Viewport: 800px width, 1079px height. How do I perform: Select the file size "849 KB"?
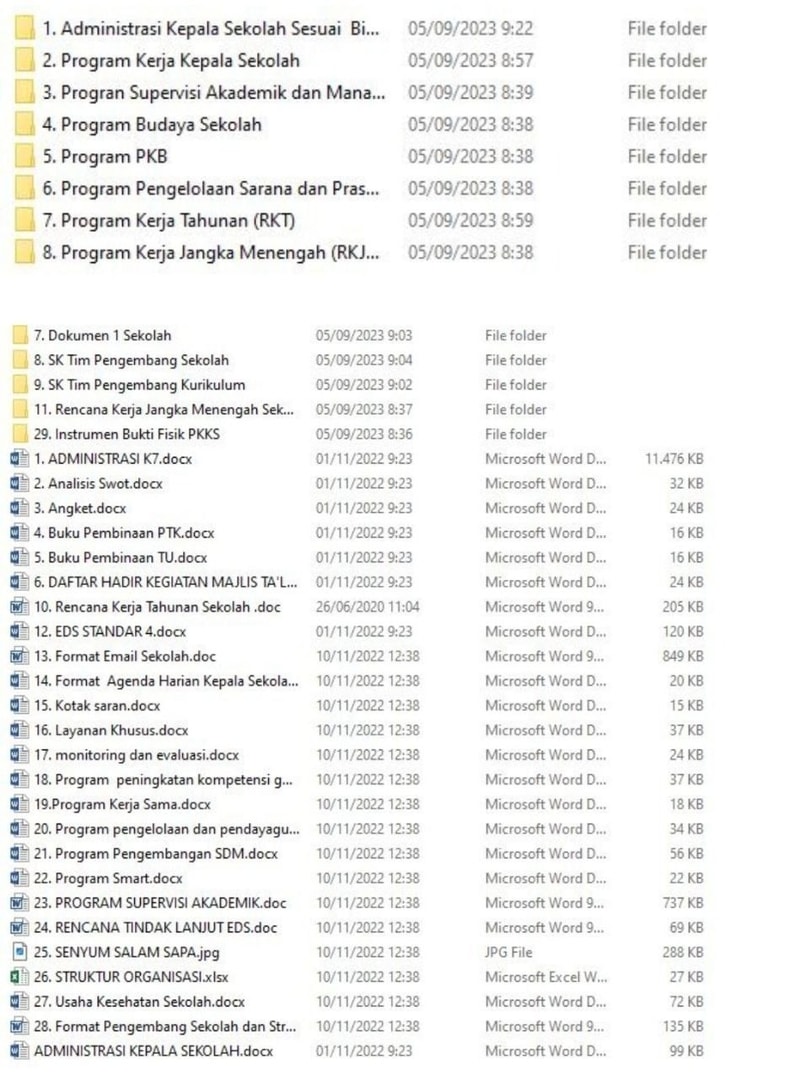(x=683, y=656)
